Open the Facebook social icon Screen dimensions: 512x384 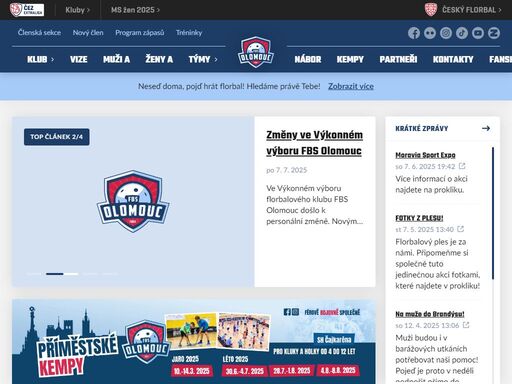pyautogui.click(x=414, y=33)
